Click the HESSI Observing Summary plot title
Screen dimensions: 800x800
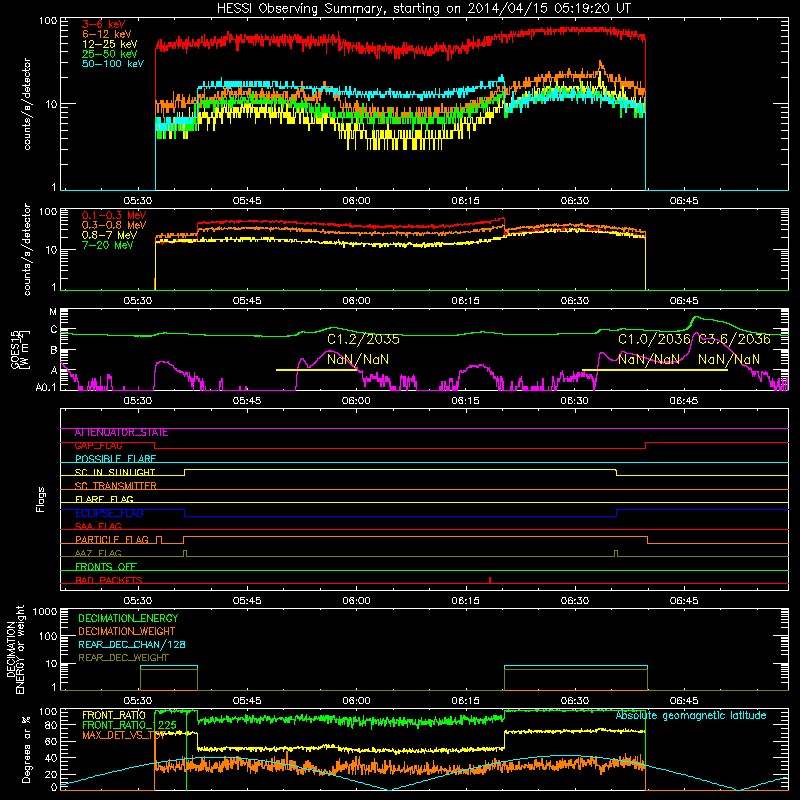coord(423,9)
